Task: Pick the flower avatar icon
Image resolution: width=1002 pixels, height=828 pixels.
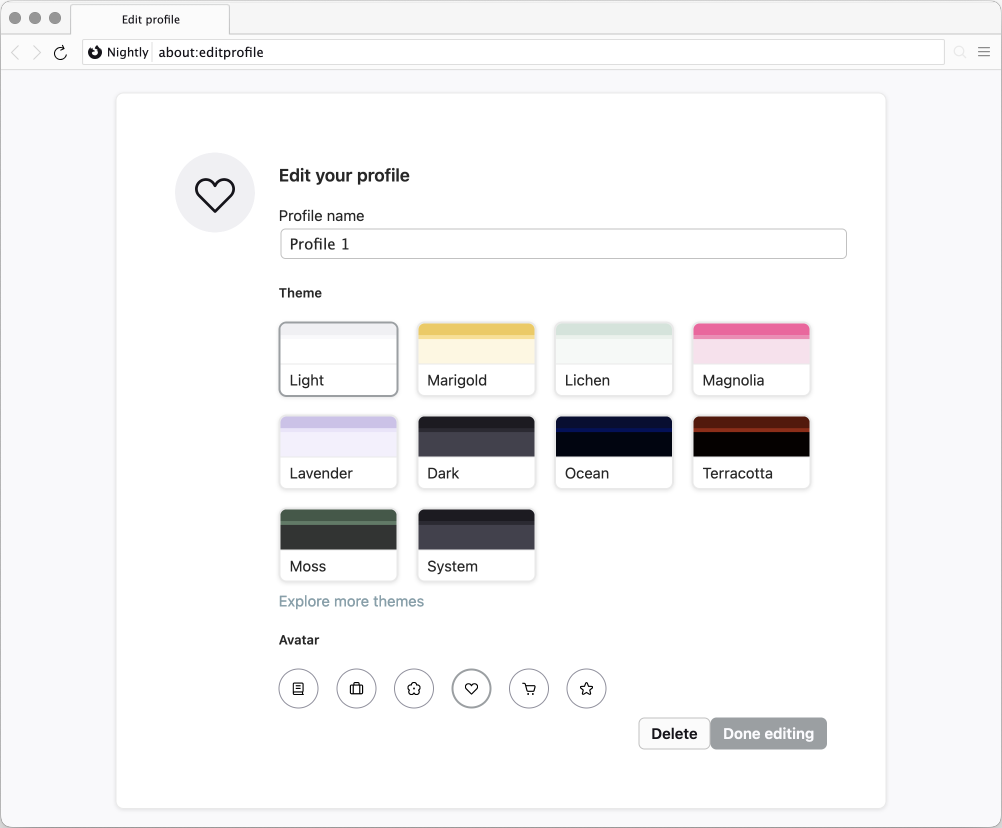Action: (x=414, y=688)
